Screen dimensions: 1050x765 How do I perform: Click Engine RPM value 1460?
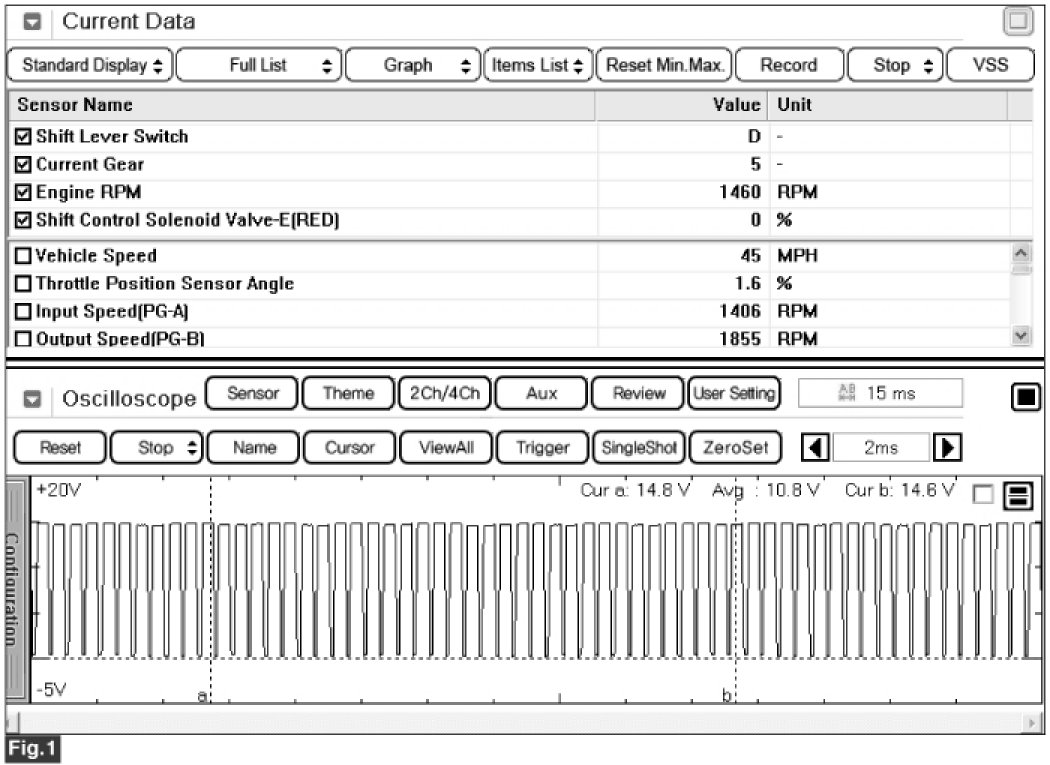[x=740, y=192]
